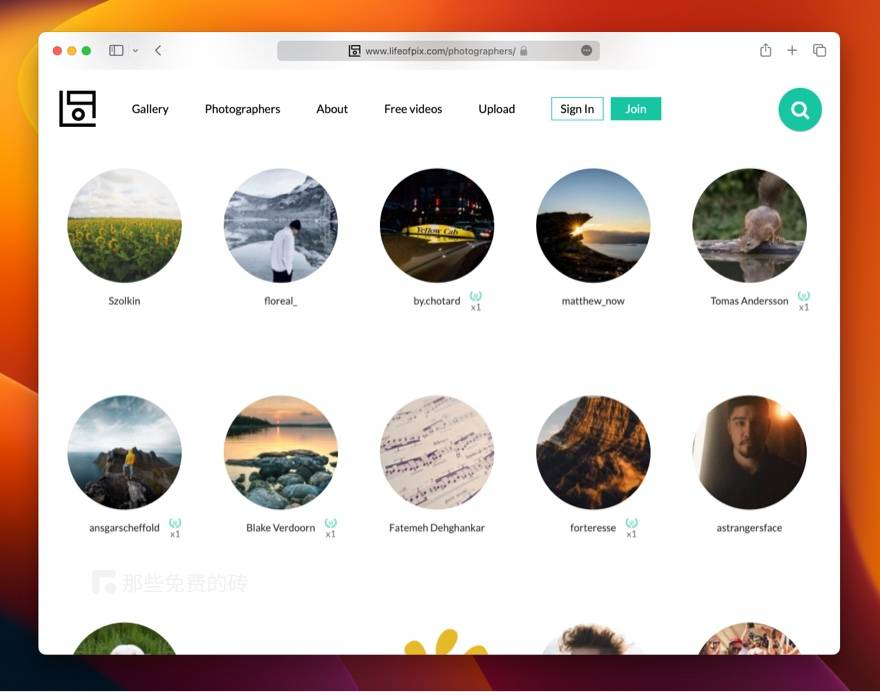Open forteresse's mountain cliff avatar
This screenshot has width=880, height=692.
click(x=593, y=452)
